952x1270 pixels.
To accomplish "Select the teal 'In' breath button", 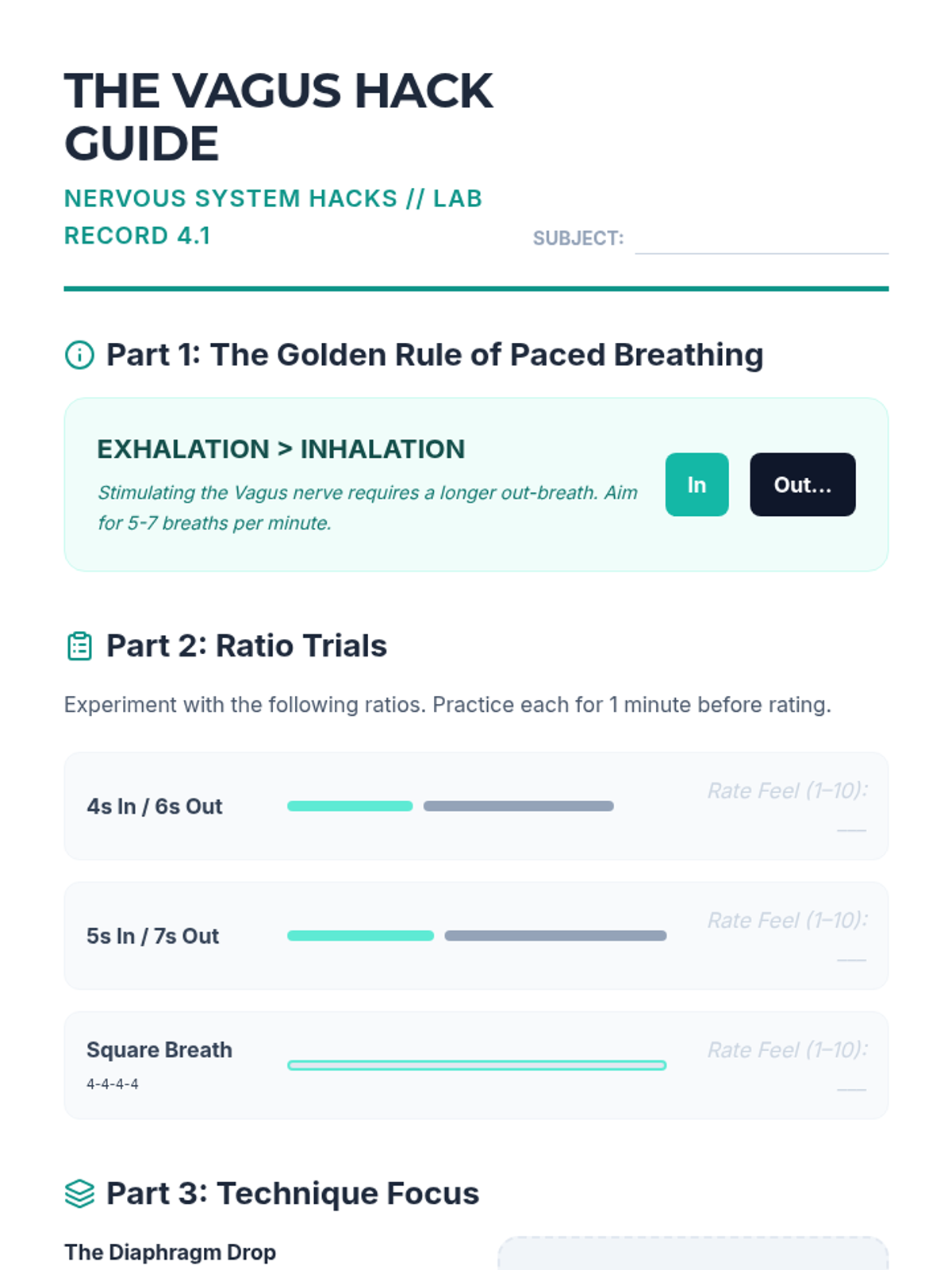I will tap(697, 484).
